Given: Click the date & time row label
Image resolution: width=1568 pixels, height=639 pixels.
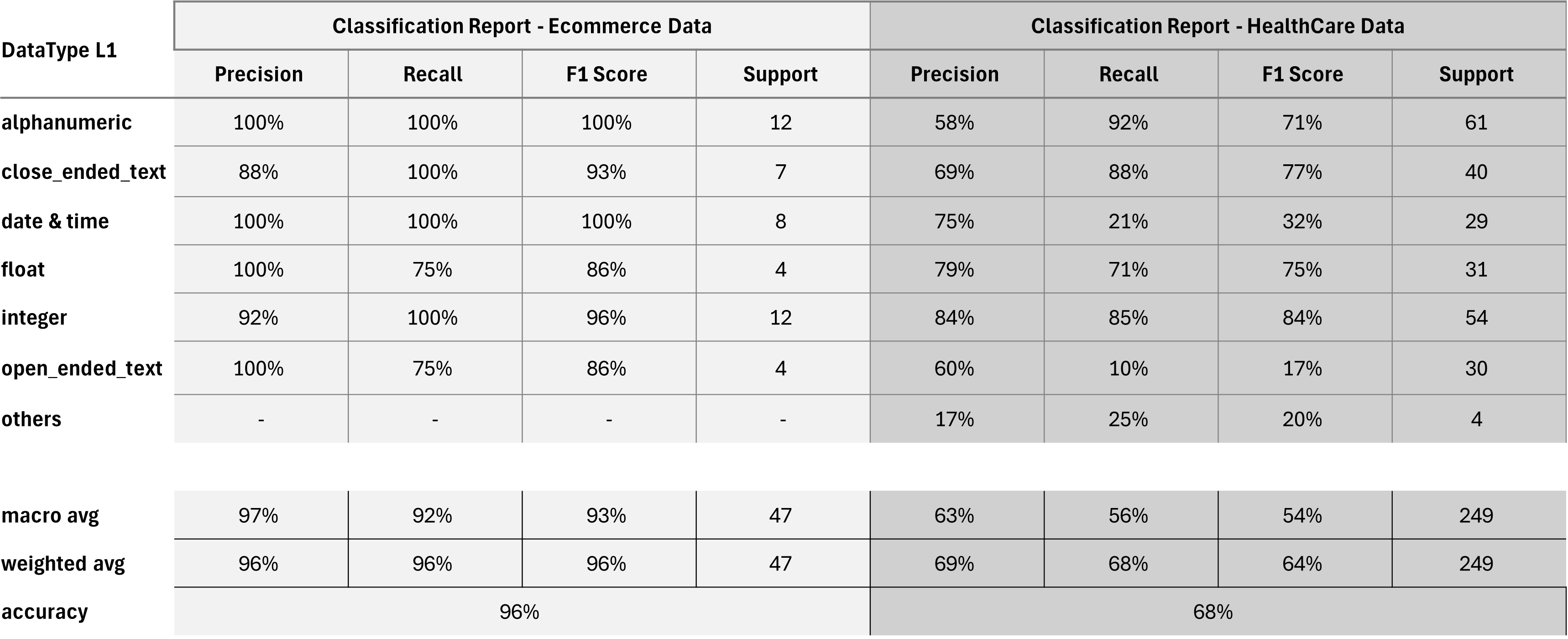Looking at the screenshot, I should point(55,221).
